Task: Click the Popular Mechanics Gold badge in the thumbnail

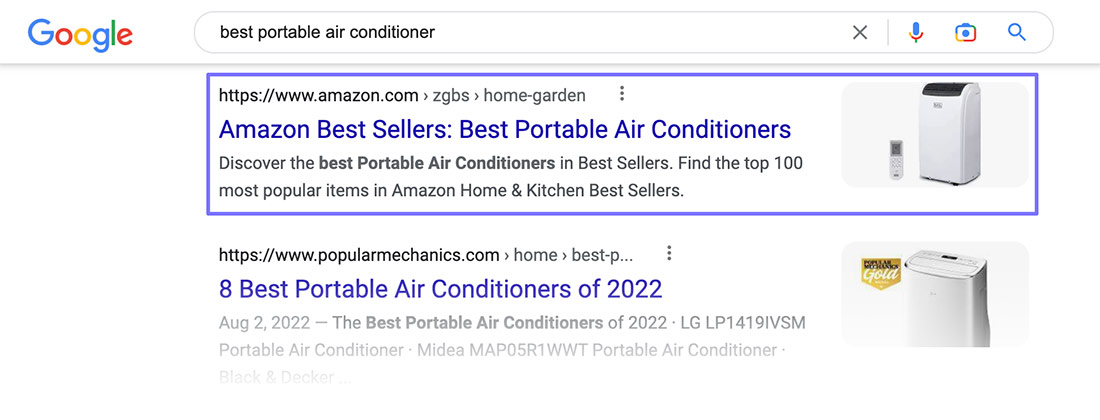Action: point(881,274)
